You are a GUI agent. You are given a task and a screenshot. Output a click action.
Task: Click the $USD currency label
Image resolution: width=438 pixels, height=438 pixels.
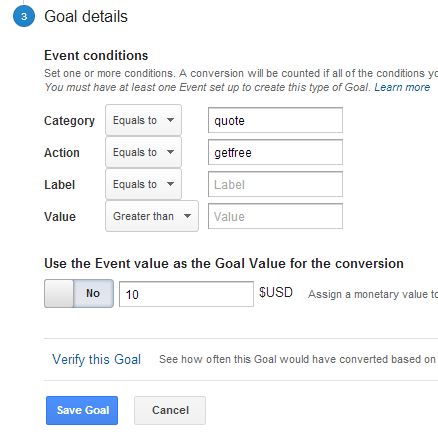(x=276, y=293)
